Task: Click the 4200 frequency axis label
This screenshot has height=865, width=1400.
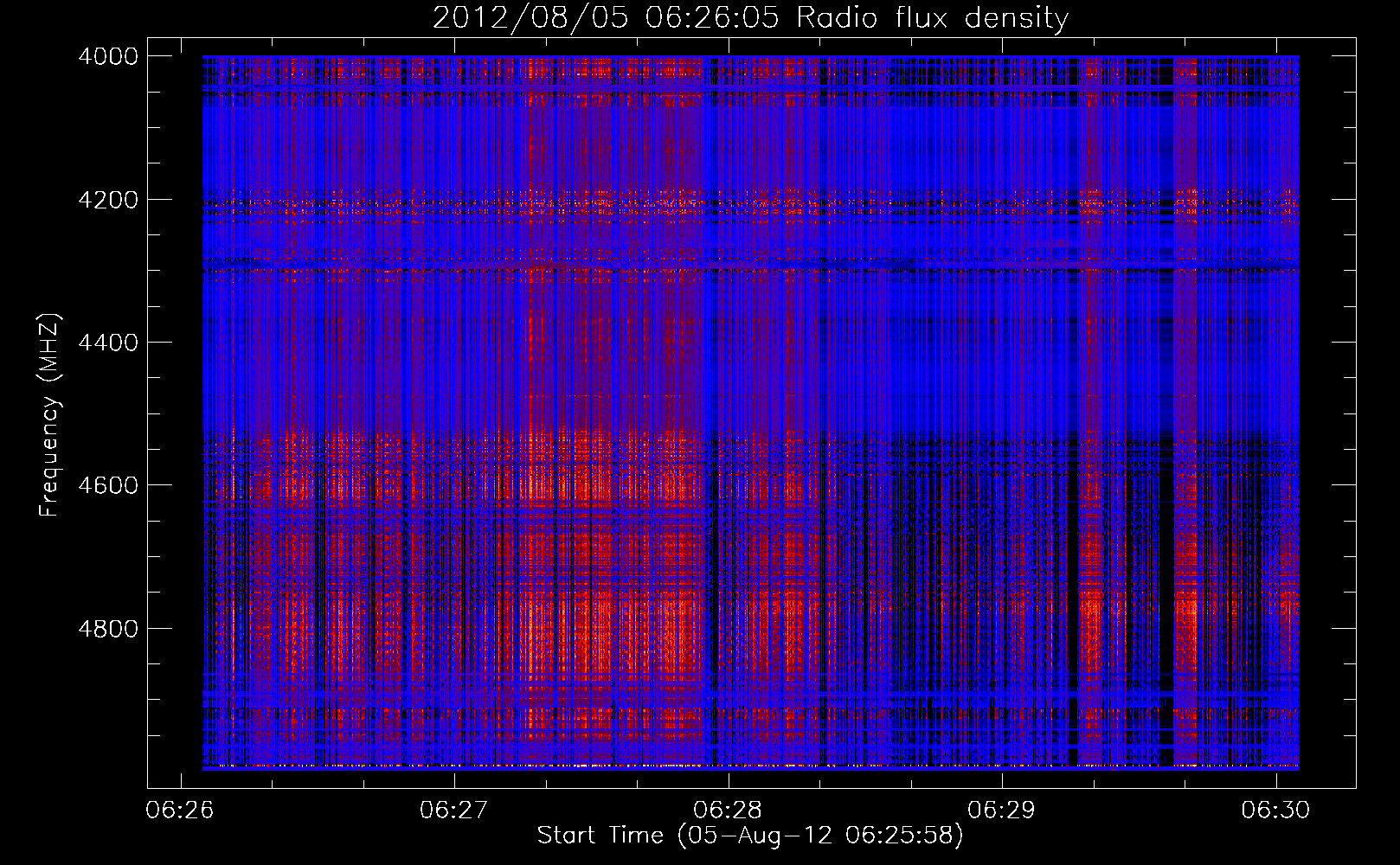Action: tap(108, 200)
